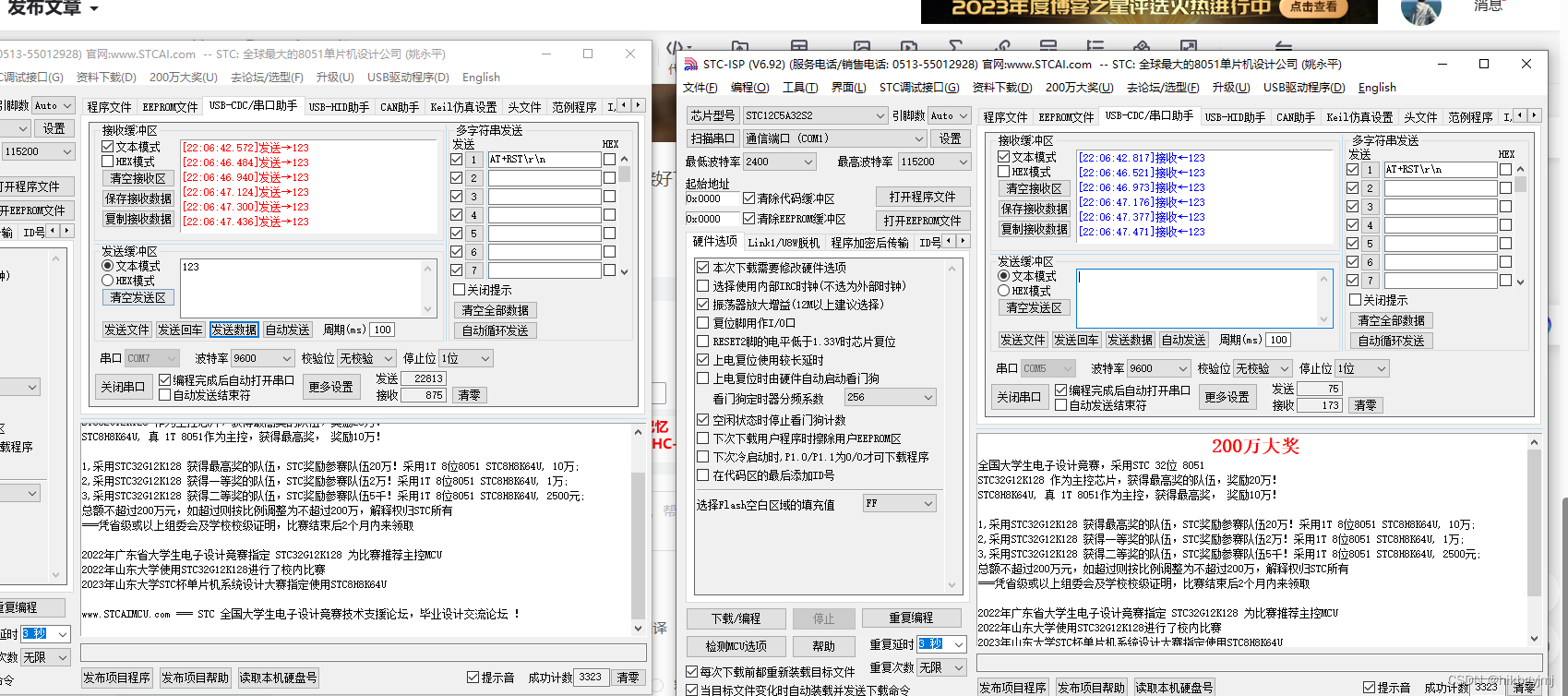Click row 1 AT+RST field in right window
Image resolution: width=1568 pixels, height=696 pixels.
tap(1440, 170)
